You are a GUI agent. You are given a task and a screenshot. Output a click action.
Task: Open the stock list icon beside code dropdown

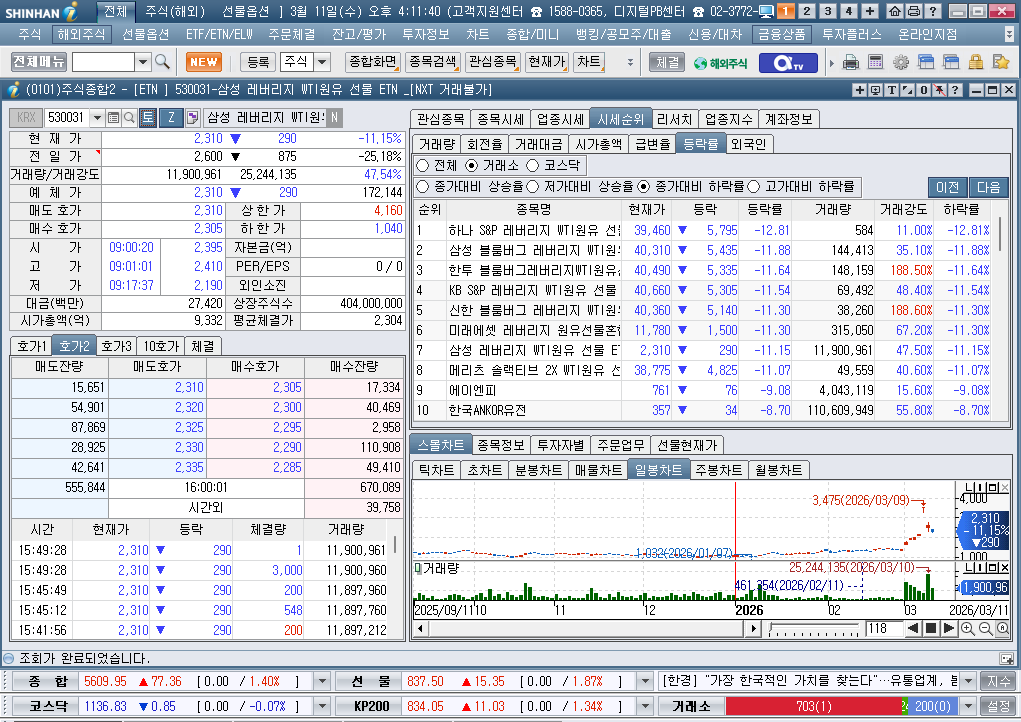click(x=113, y=117)
